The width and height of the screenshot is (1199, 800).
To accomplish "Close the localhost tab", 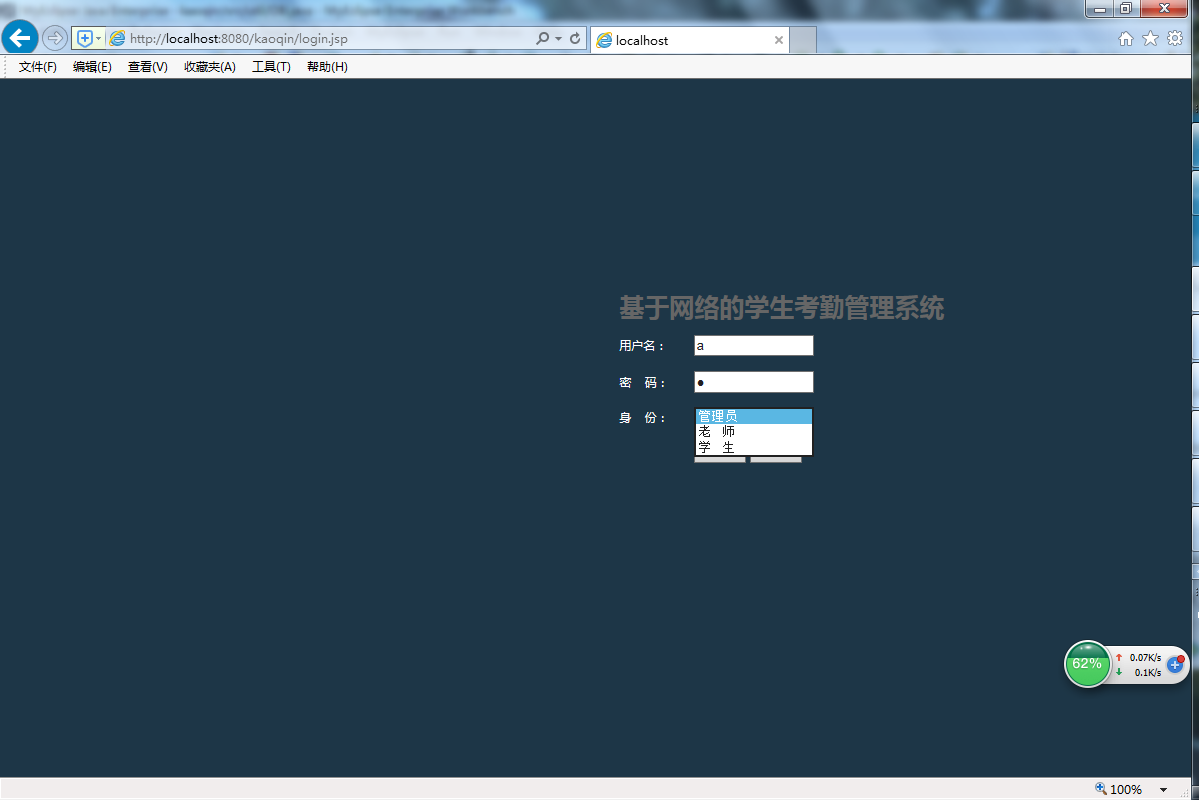I will pos(778,40).
